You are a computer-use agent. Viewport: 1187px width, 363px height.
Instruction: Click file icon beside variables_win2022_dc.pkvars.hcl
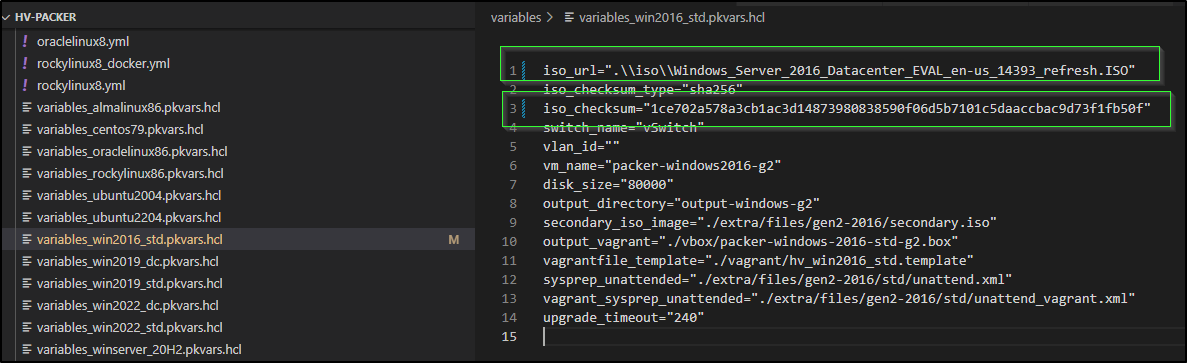[27, 306]
